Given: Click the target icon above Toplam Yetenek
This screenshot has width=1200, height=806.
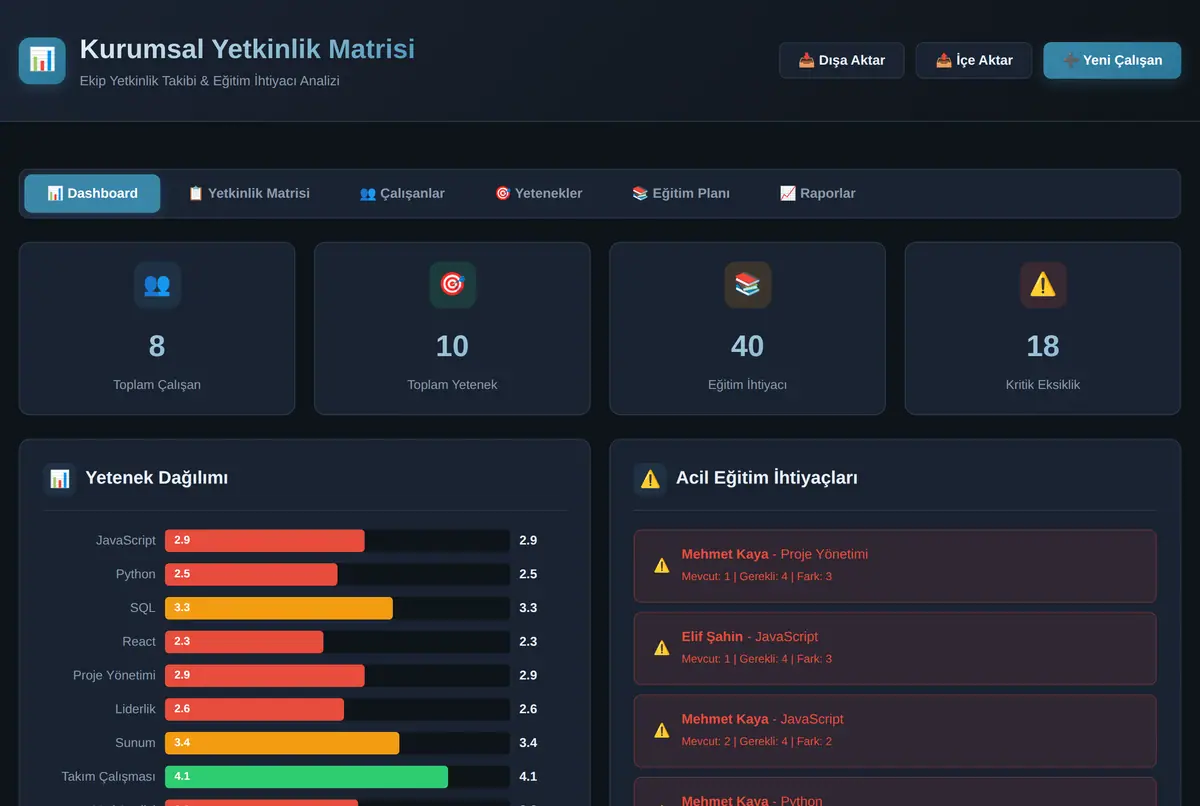Looking at the screenshot, I should point(452,285).
